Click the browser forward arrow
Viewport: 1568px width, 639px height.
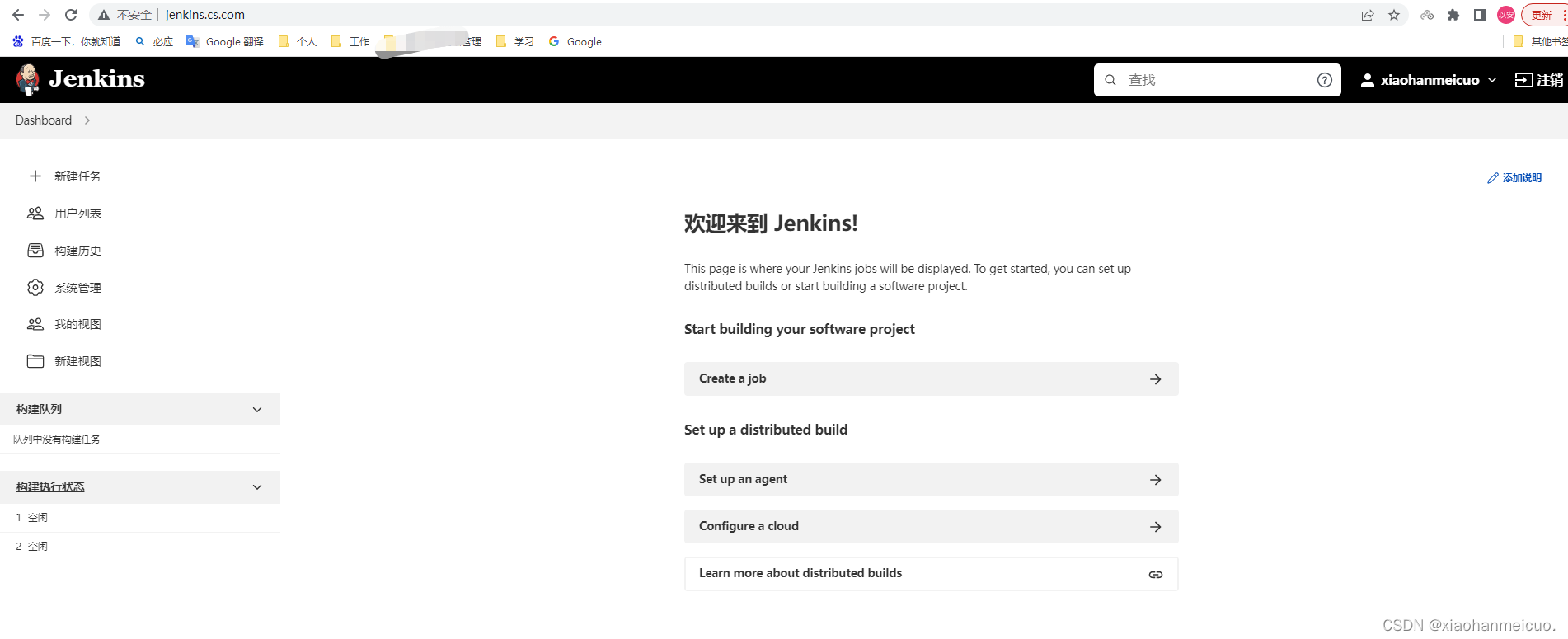tap(45, 15)
